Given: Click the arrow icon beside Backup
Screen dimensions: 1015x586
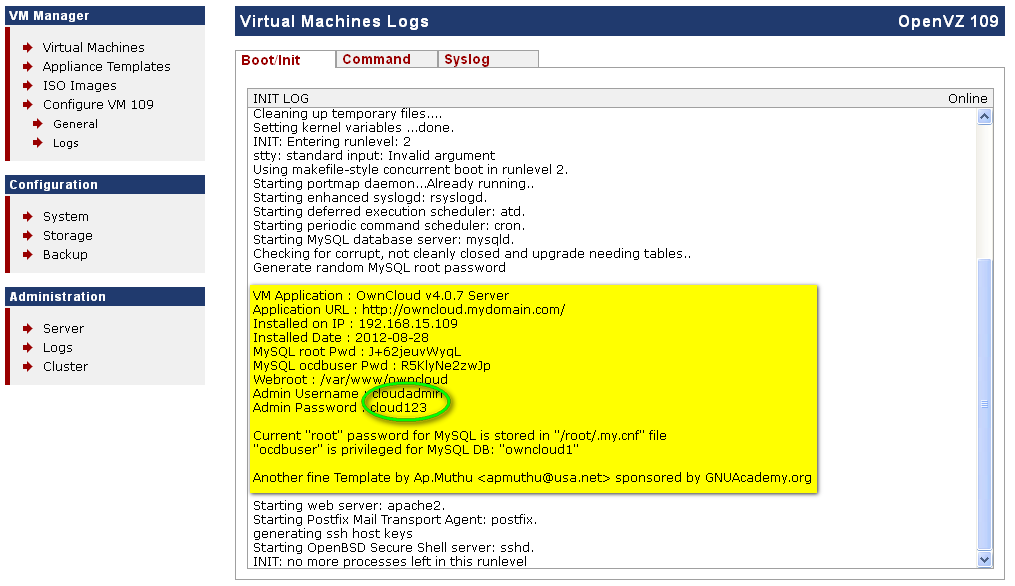Looking at the screenshot, I should coord(28,254).
